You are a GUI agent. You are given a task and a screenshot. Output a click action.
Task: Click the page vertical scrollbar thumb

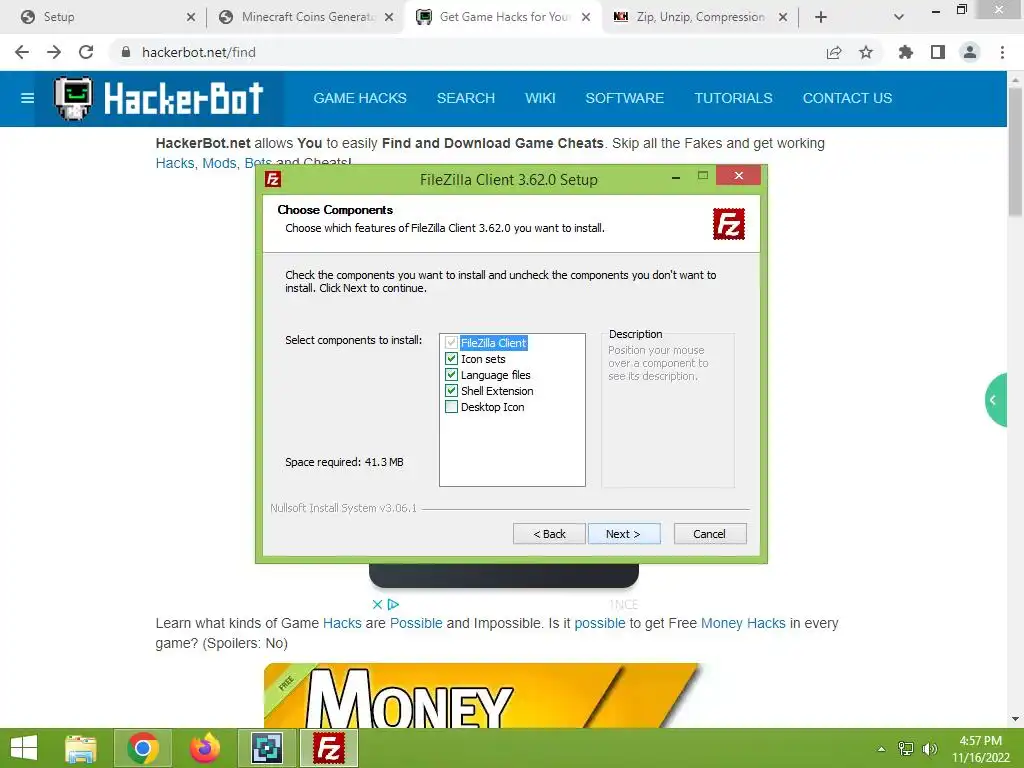1015,152
